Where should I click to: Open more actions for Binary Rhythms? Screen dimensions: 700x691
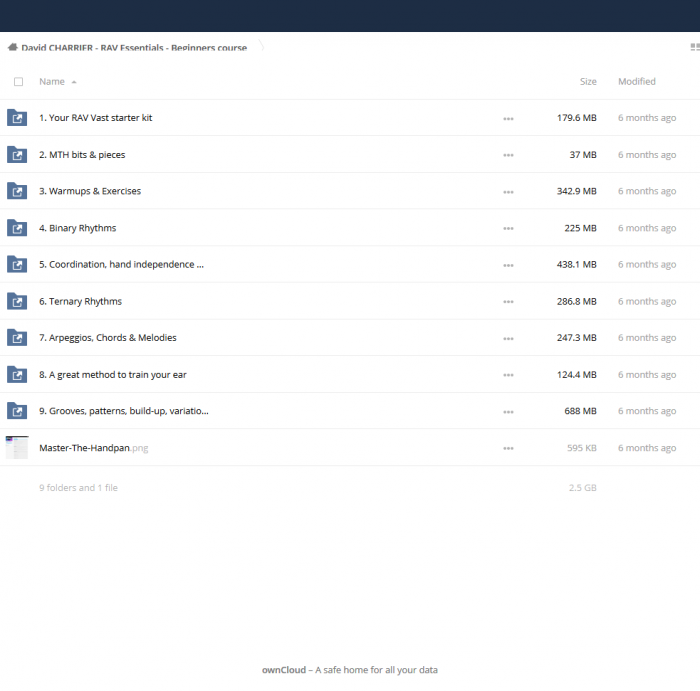(x=508, y=229)
